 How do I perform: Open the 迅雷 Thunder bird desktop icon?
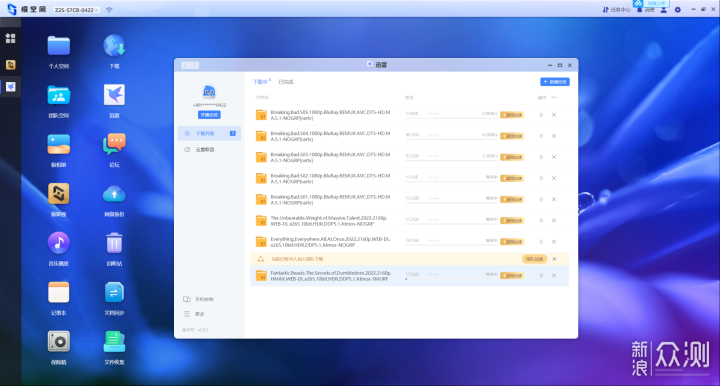[114, 95]
